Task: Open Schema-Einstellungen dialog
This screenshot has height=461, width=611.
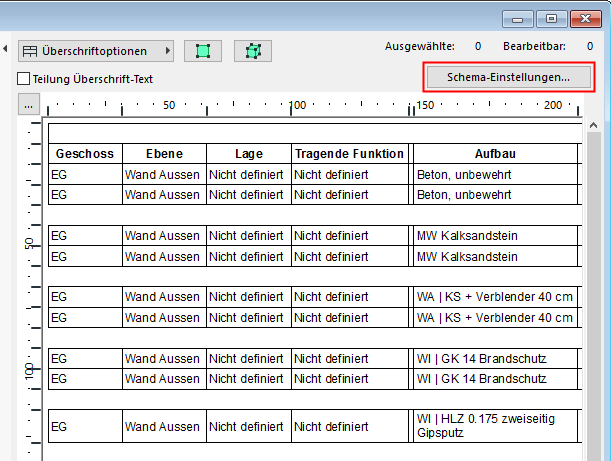Action: click(x=509, y=77)
